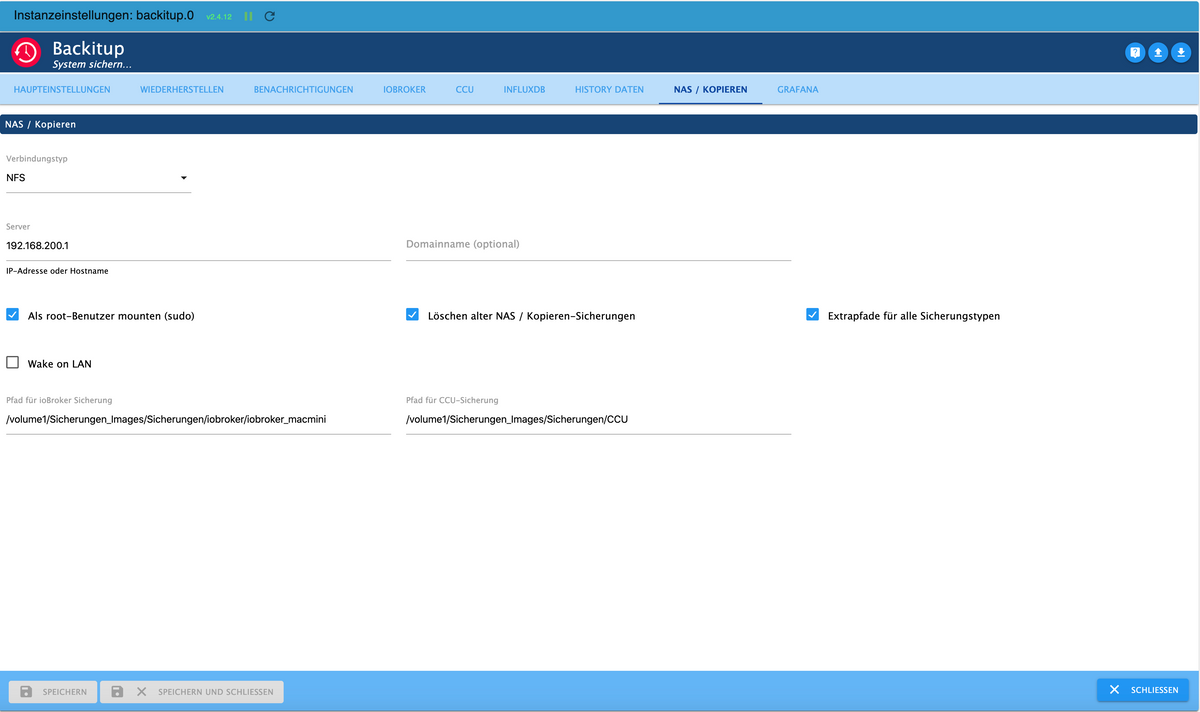
Task: Open History Daten tab
Action: pos(609,89)
